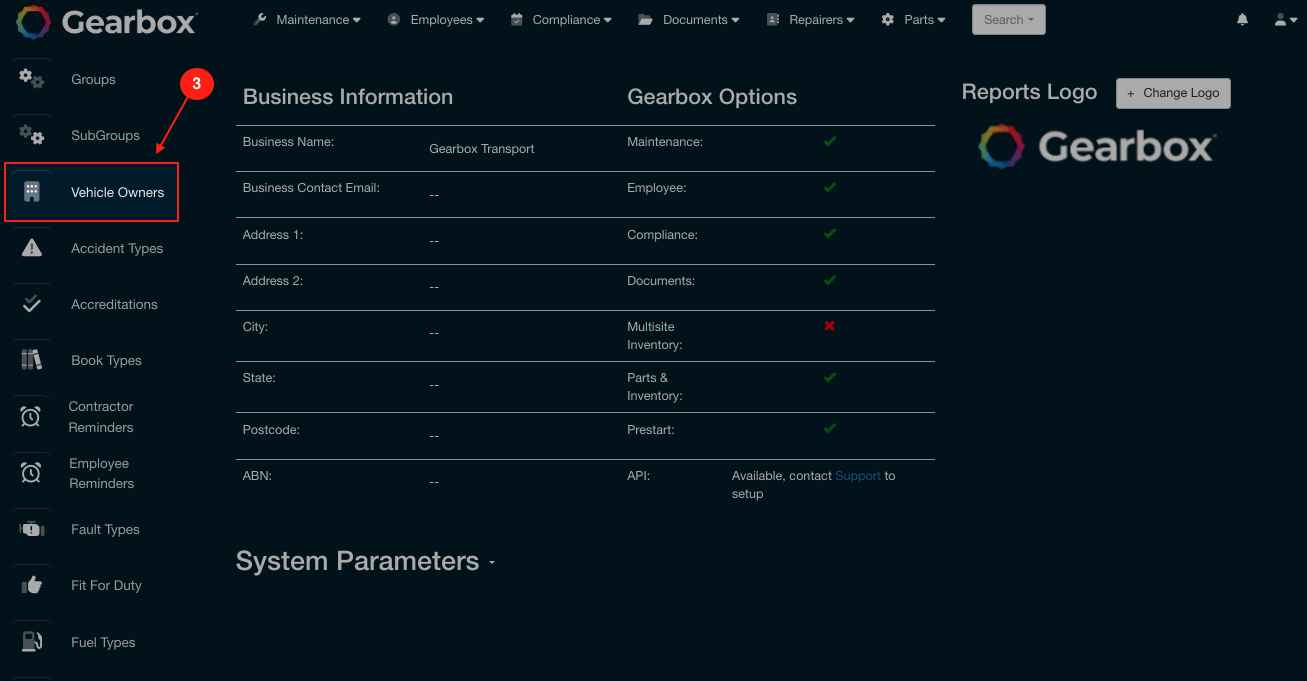Screen dimensions: 1307x681
Task: Click the Business Information heading
Action: 348,97
